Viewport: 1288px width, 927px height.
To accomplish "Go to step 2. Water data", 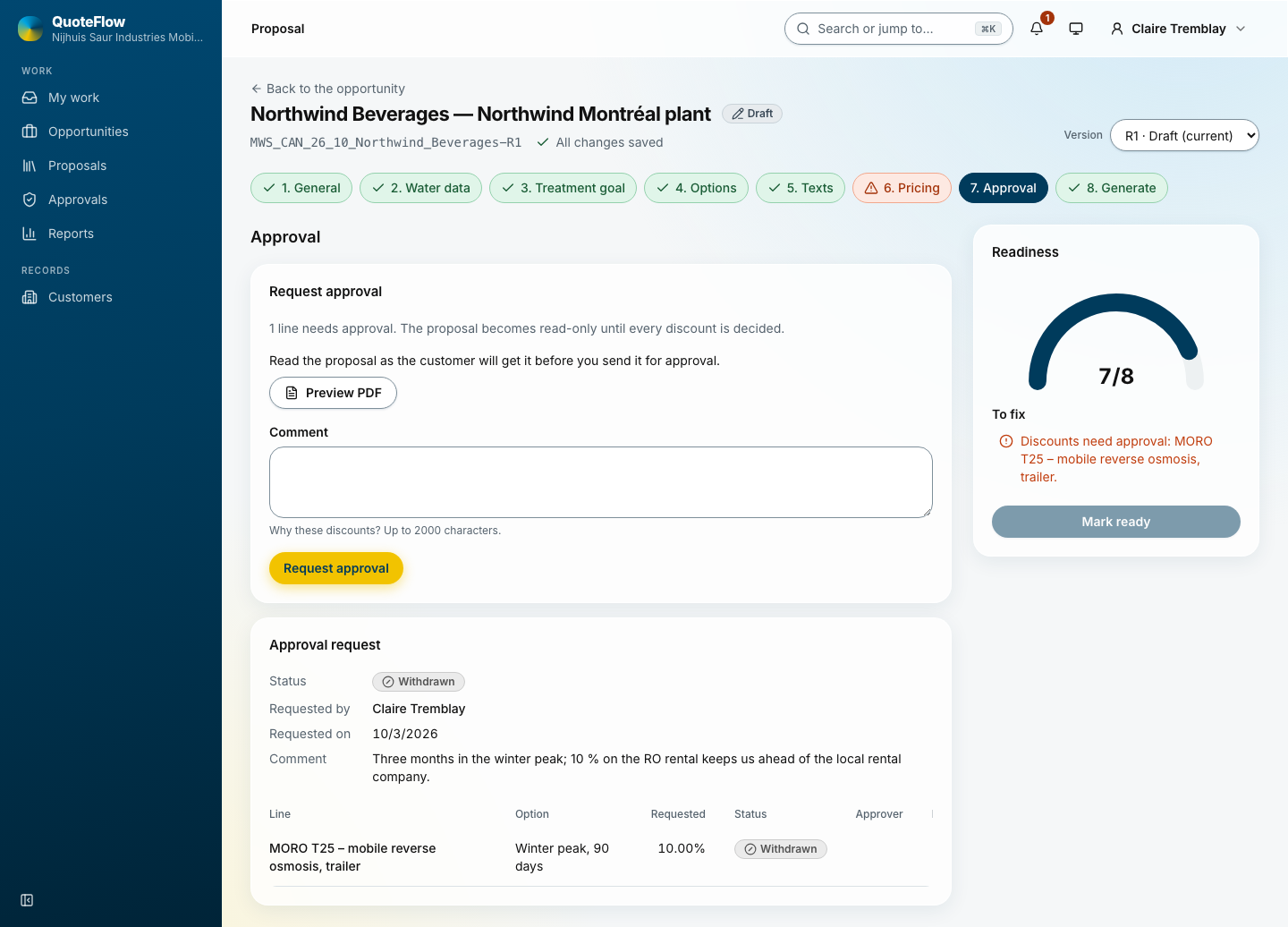I will [420, 188].
